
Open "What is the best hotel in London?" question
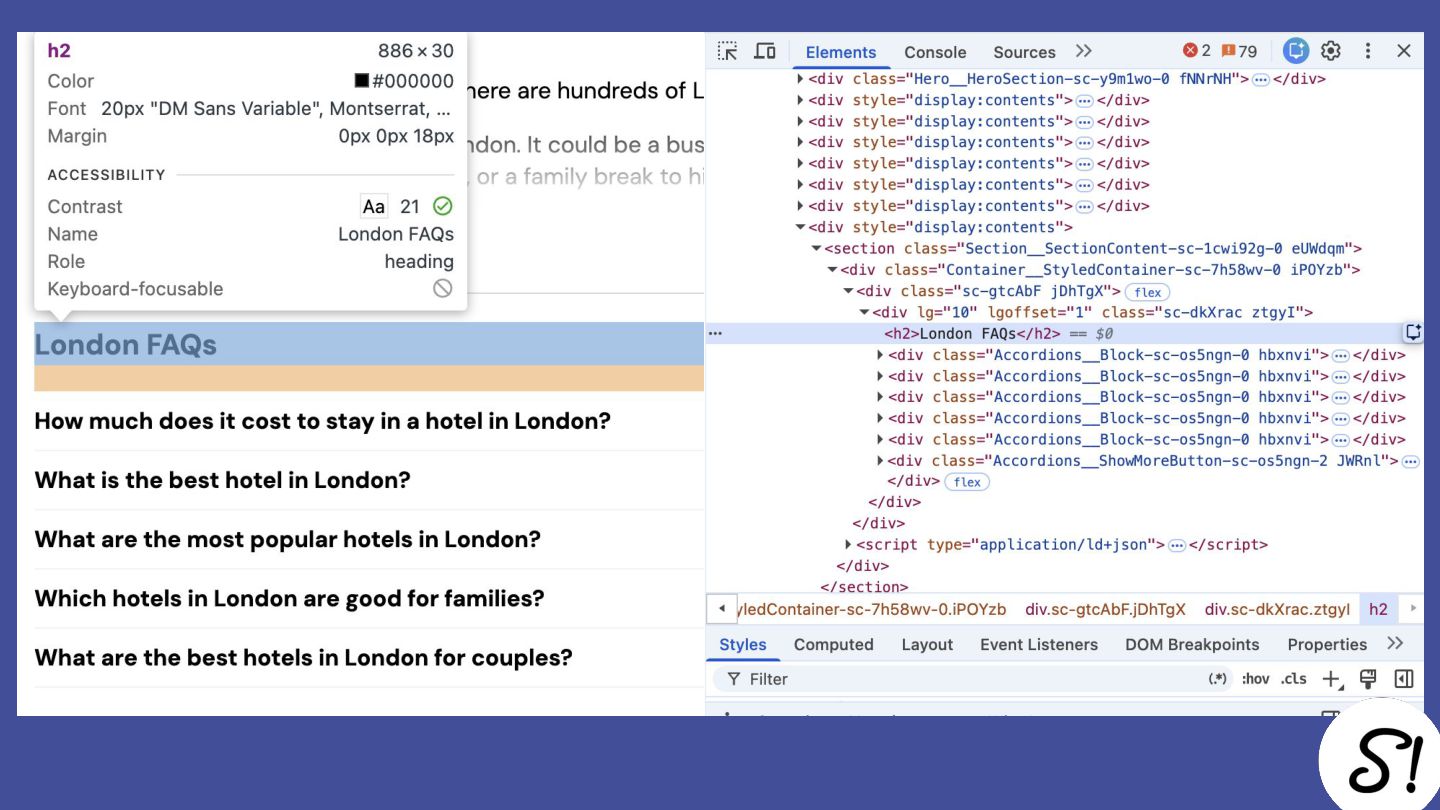(222, 480)
